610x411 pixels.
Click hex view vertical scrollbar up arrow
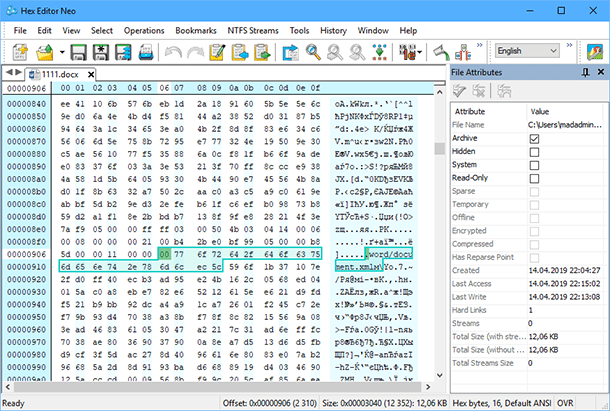pyautogui.click(x=440, y=92)
